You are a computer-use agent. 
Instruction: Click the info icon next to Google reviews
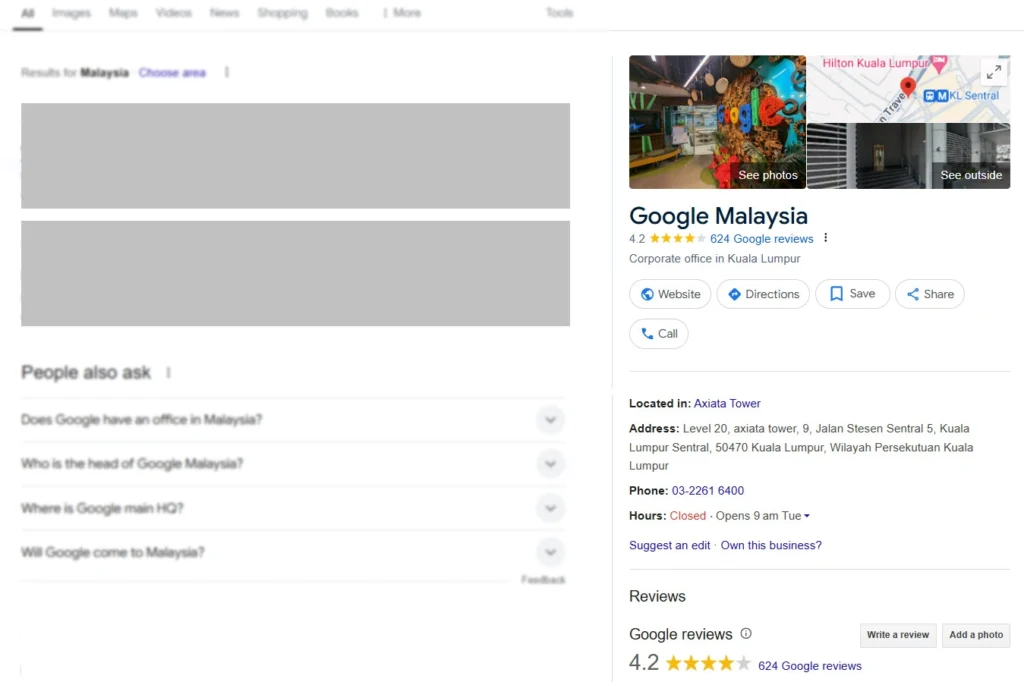pyautogui.click(x=746, y=634)
